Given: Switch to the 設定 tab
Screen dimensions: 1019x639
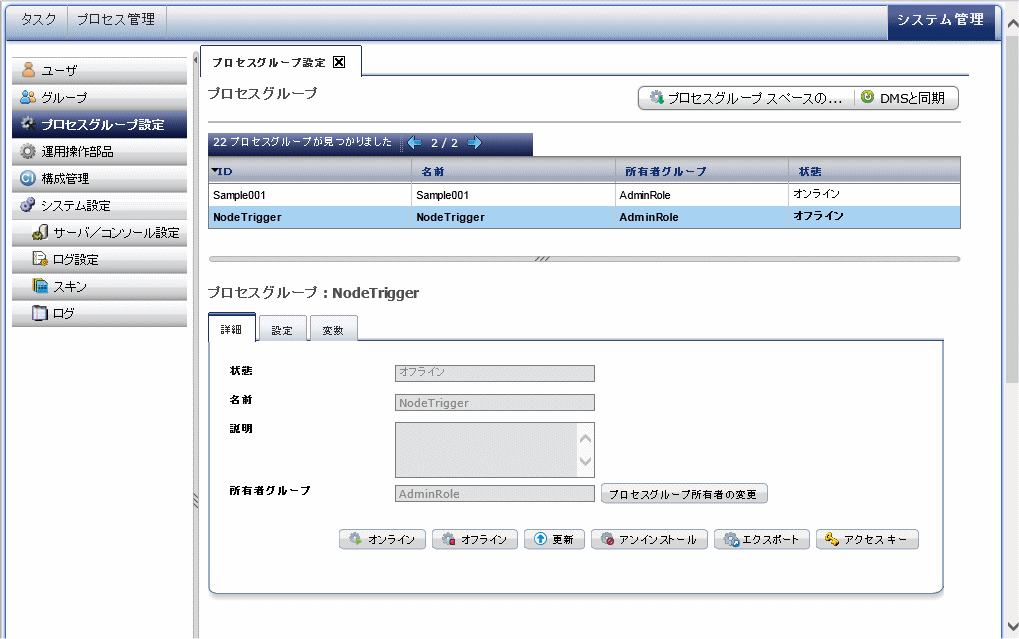Looking at the screenshot, I should click(x=282, y=330).
